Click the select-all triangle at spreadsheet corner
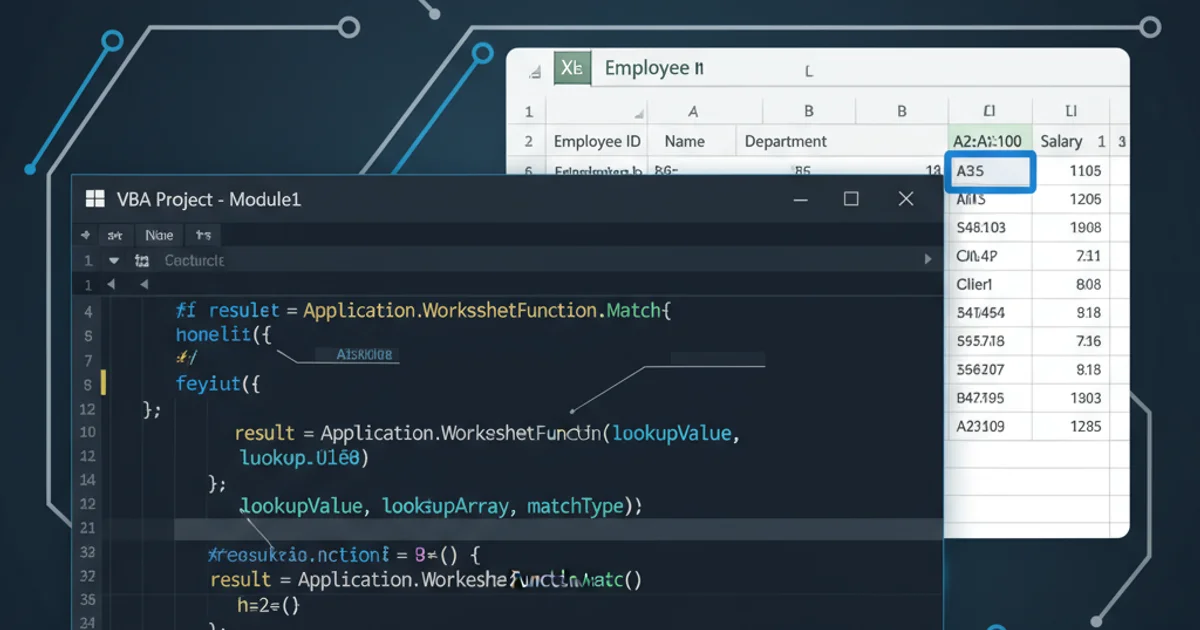 (536, 73)
